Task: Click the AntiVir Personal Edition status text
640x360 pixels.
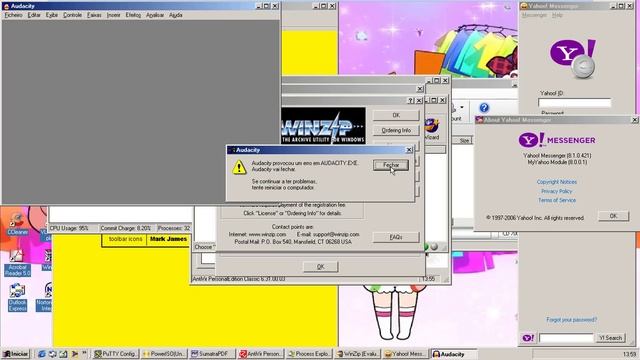Action: coord(239,279)
